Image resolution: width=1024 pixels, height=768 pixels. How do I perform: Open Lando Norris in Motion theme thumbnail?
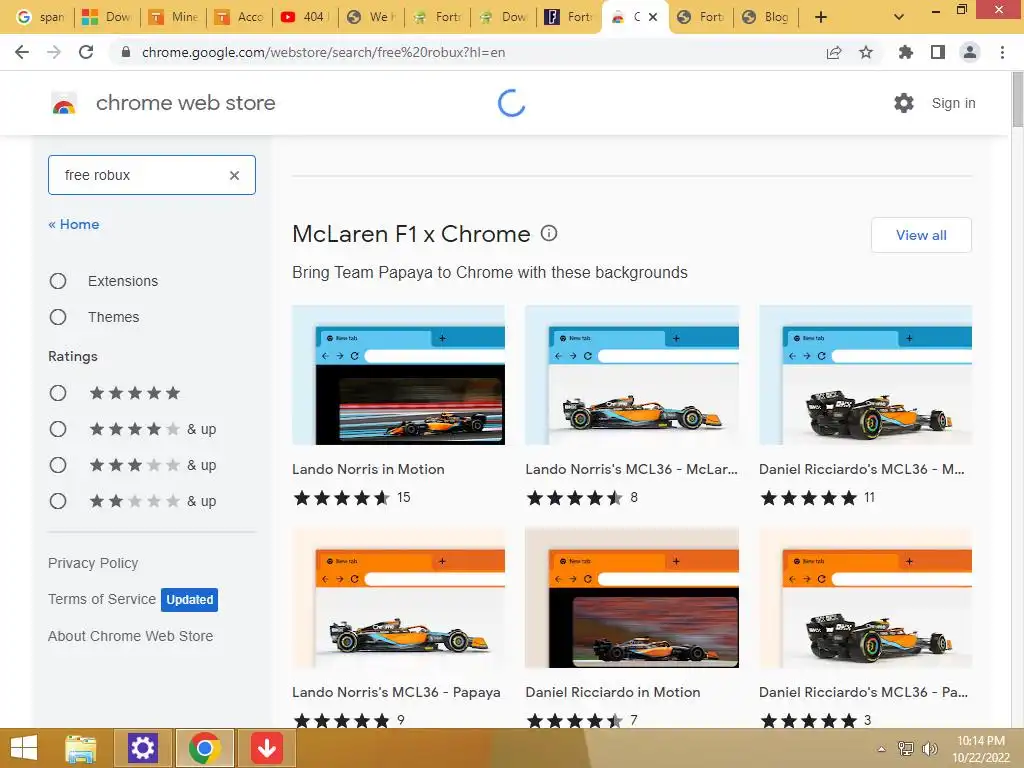(398, 375)
